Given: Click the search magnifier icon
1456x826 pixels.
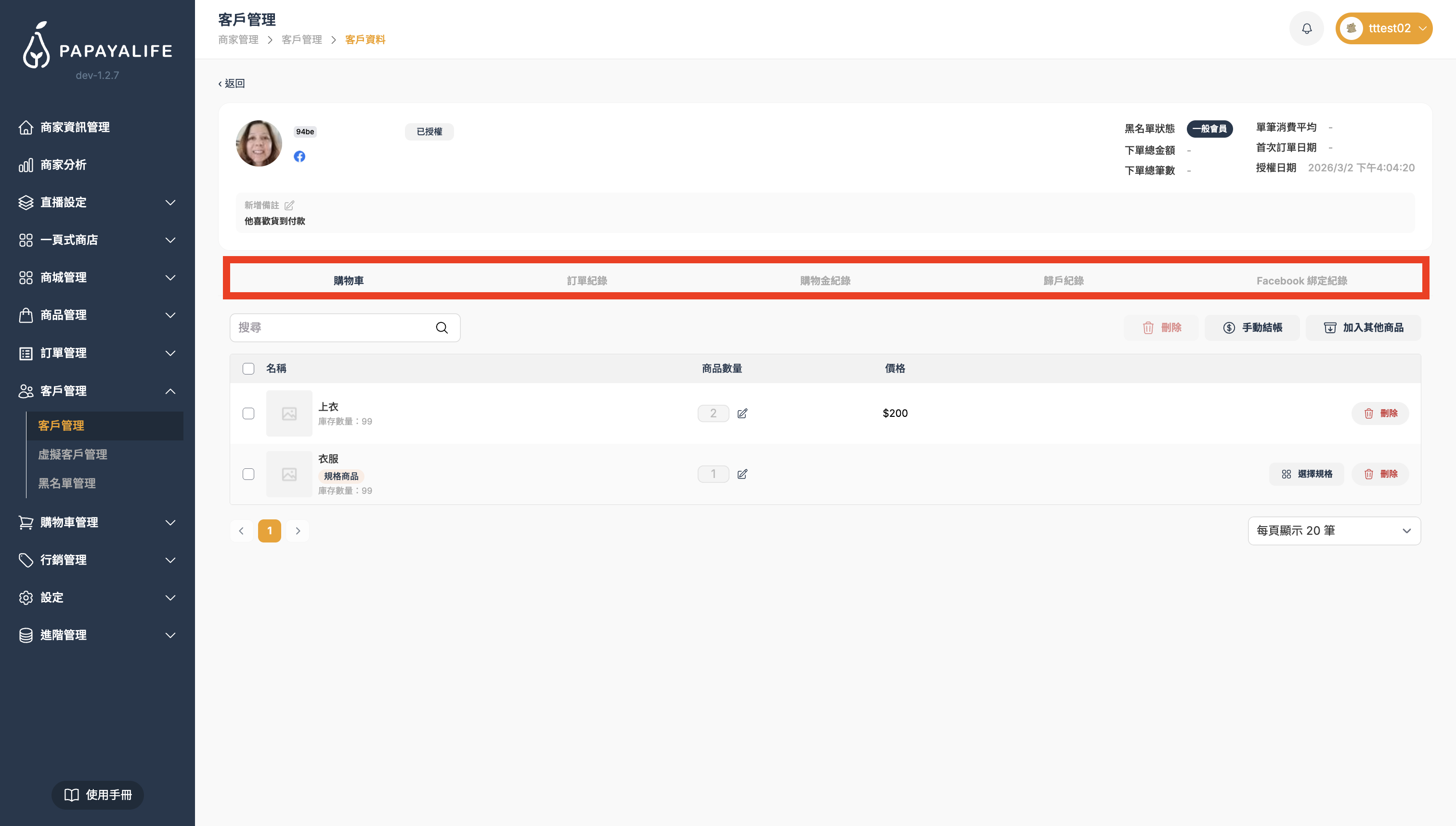Looking at the screenshot, I should point(442,328).
